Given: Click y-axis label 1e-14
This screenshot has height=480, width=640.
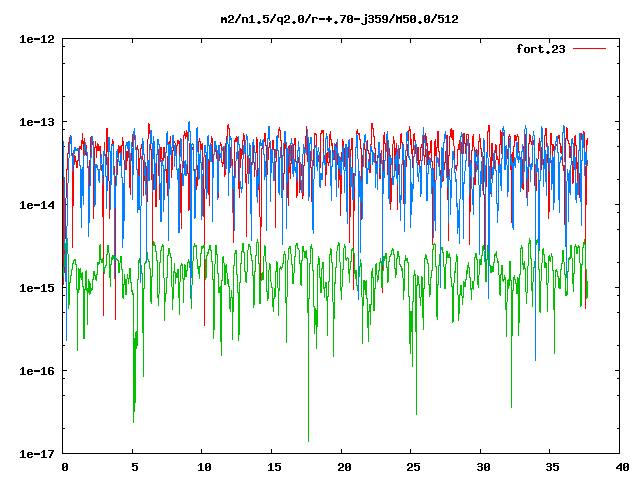Looking at the screenshot, I should [x=37, y=205].
